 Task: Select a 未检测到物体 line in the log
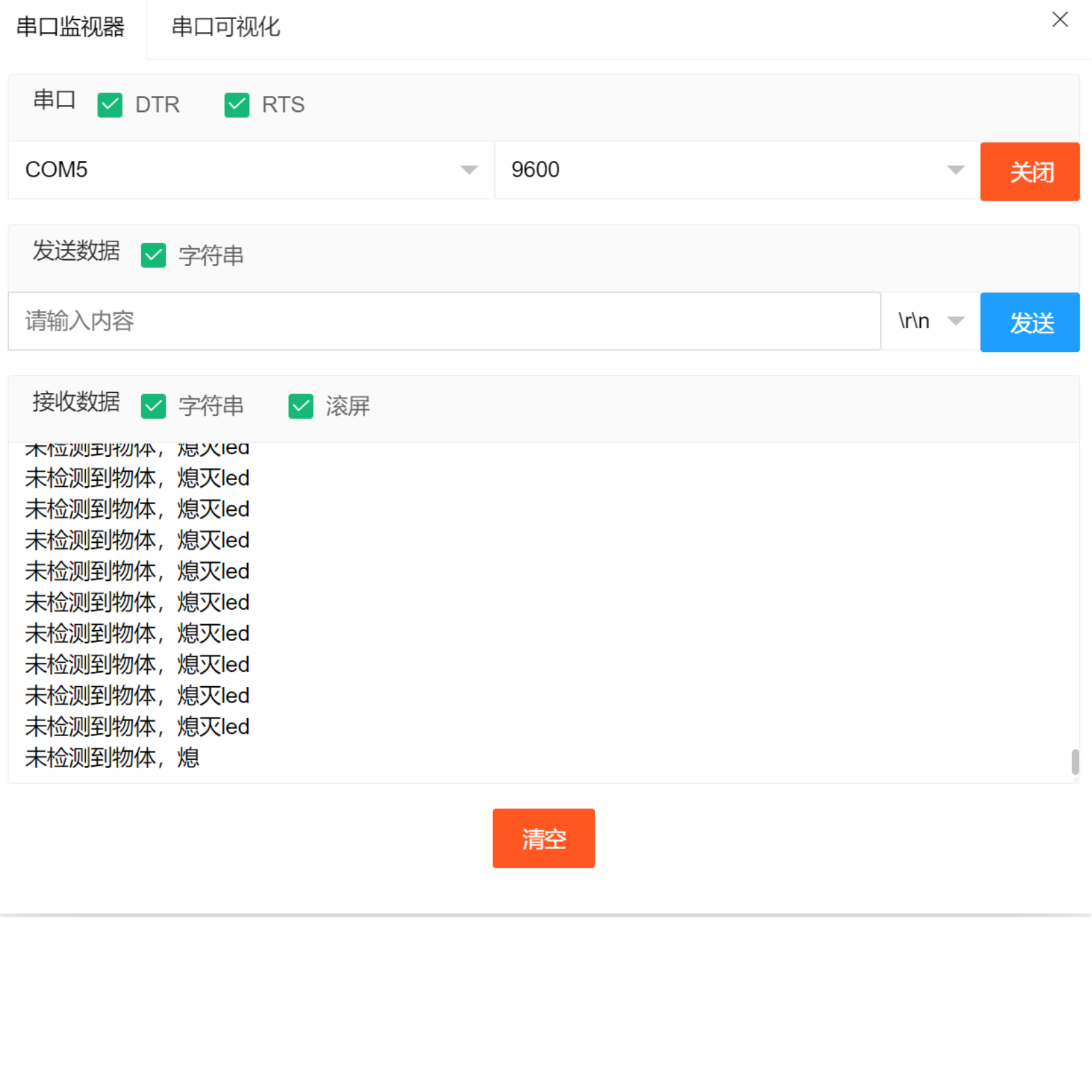click(136, 602)
